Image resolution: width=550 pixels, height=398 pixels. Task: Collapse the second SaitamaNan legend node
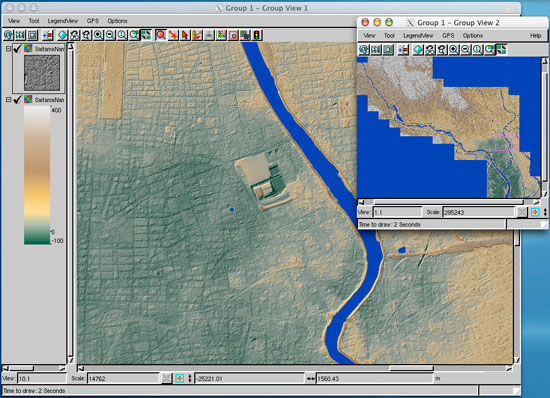[8, 100]
